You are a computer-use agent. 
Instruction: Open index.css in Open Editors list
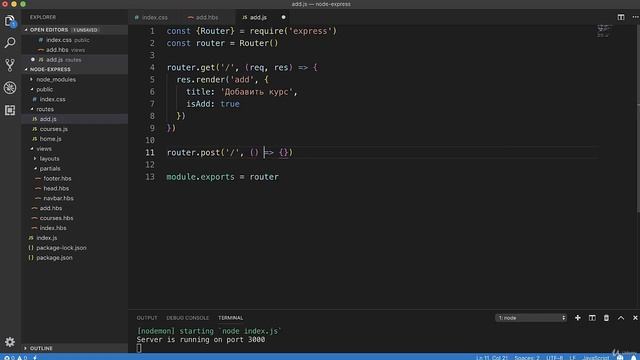[x=75, y=40]
